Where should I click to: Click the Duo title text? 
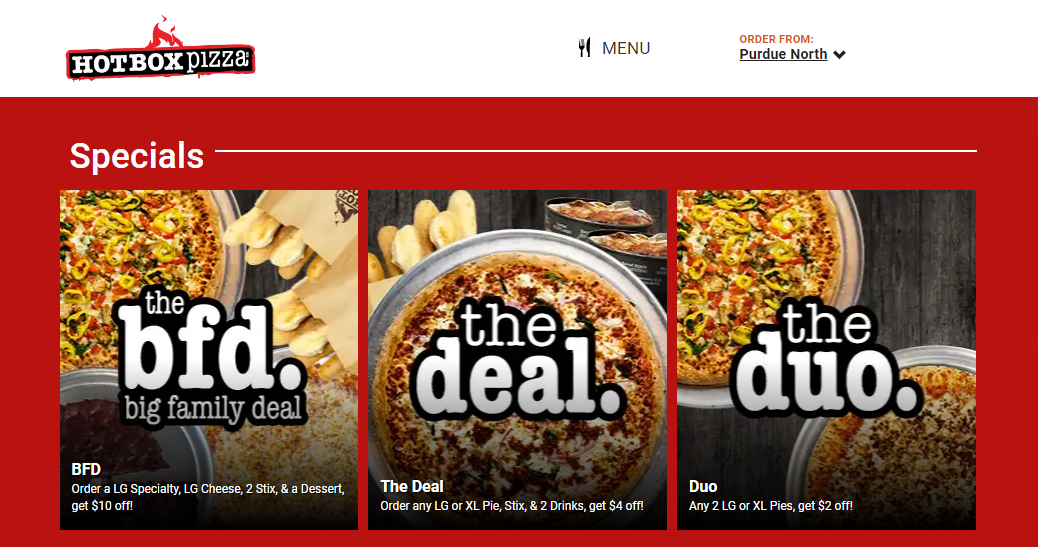pyautogui.click(x=703, y=487)
